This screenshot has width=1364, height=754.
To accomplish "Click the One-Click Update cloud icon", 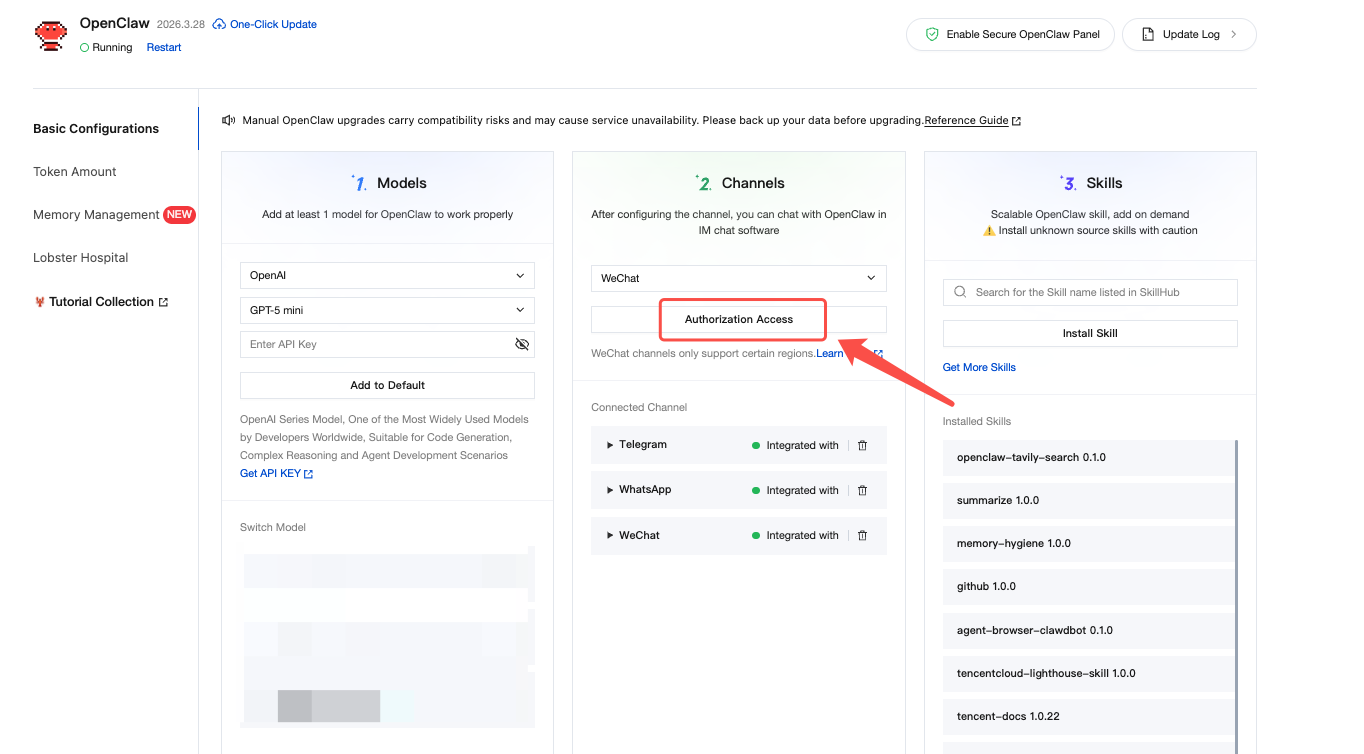I will tap(219, 24).
